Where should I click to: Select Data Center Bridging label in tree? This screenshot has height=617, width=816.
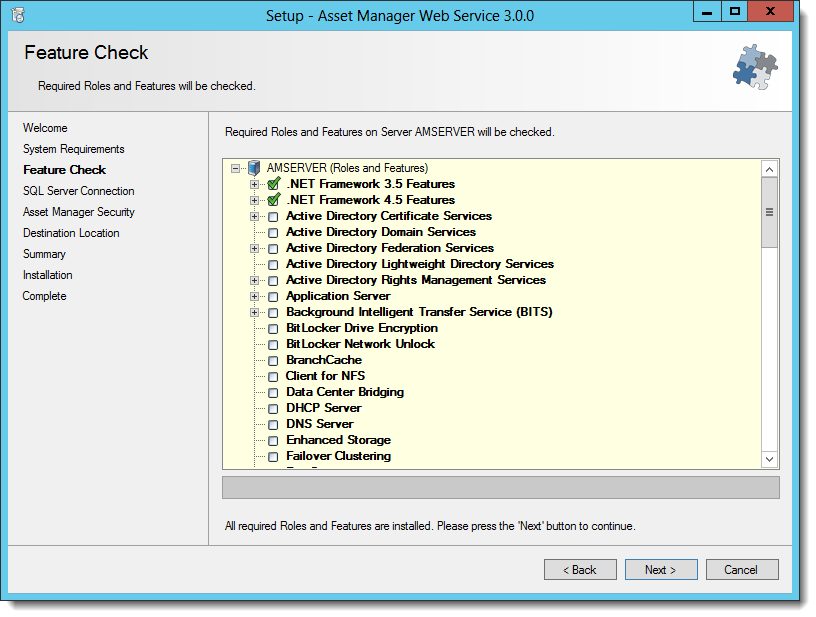point(345,392)
